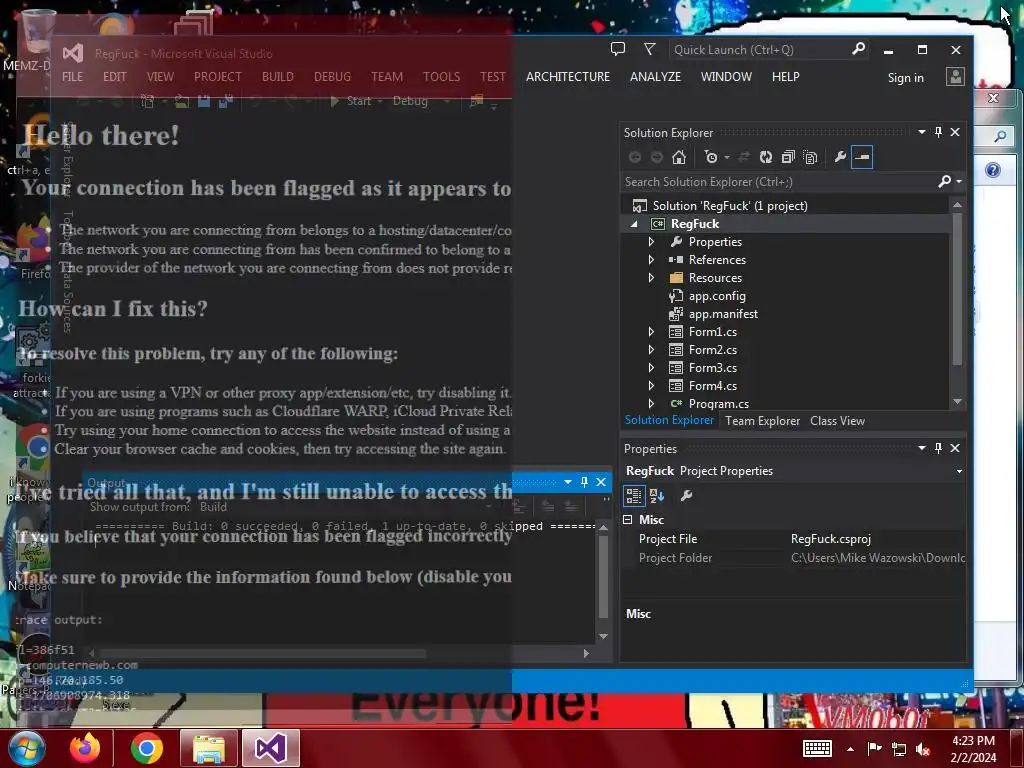Click the feedback speech bubble icon
This screenshot has height=768, width=1024.
click(x=617, y=49)
